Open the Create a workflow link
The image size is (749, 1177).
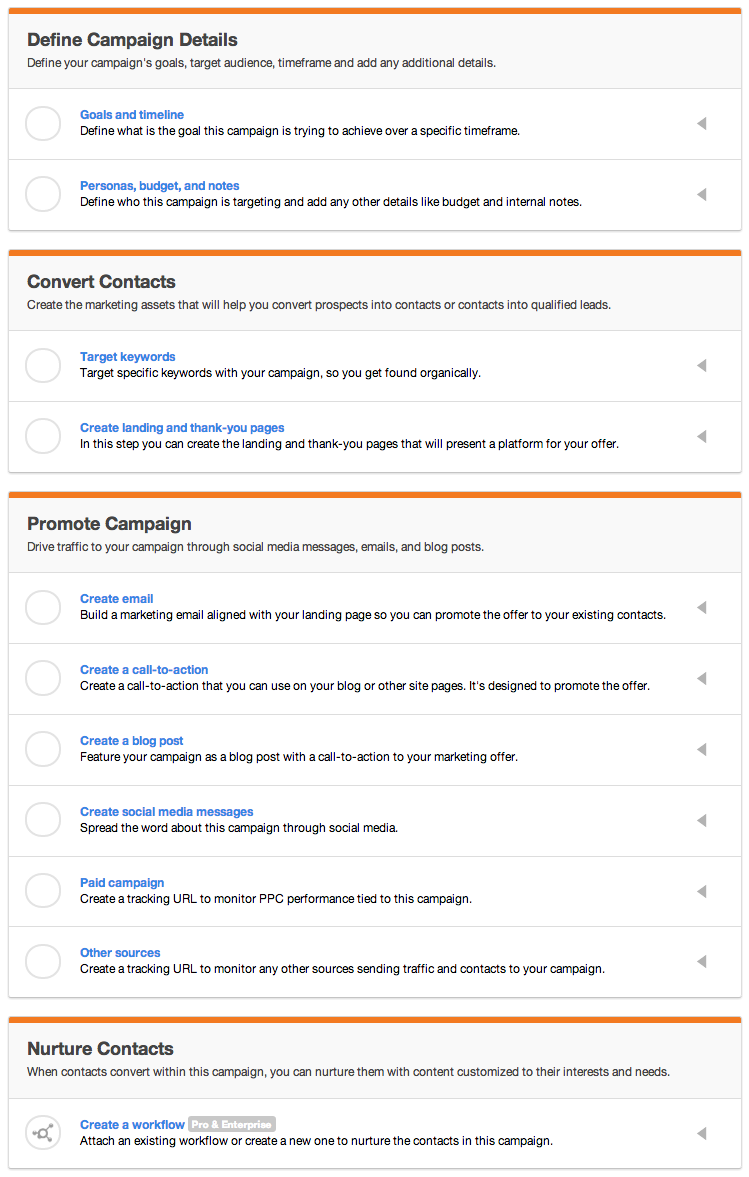tap(132, 1124)
